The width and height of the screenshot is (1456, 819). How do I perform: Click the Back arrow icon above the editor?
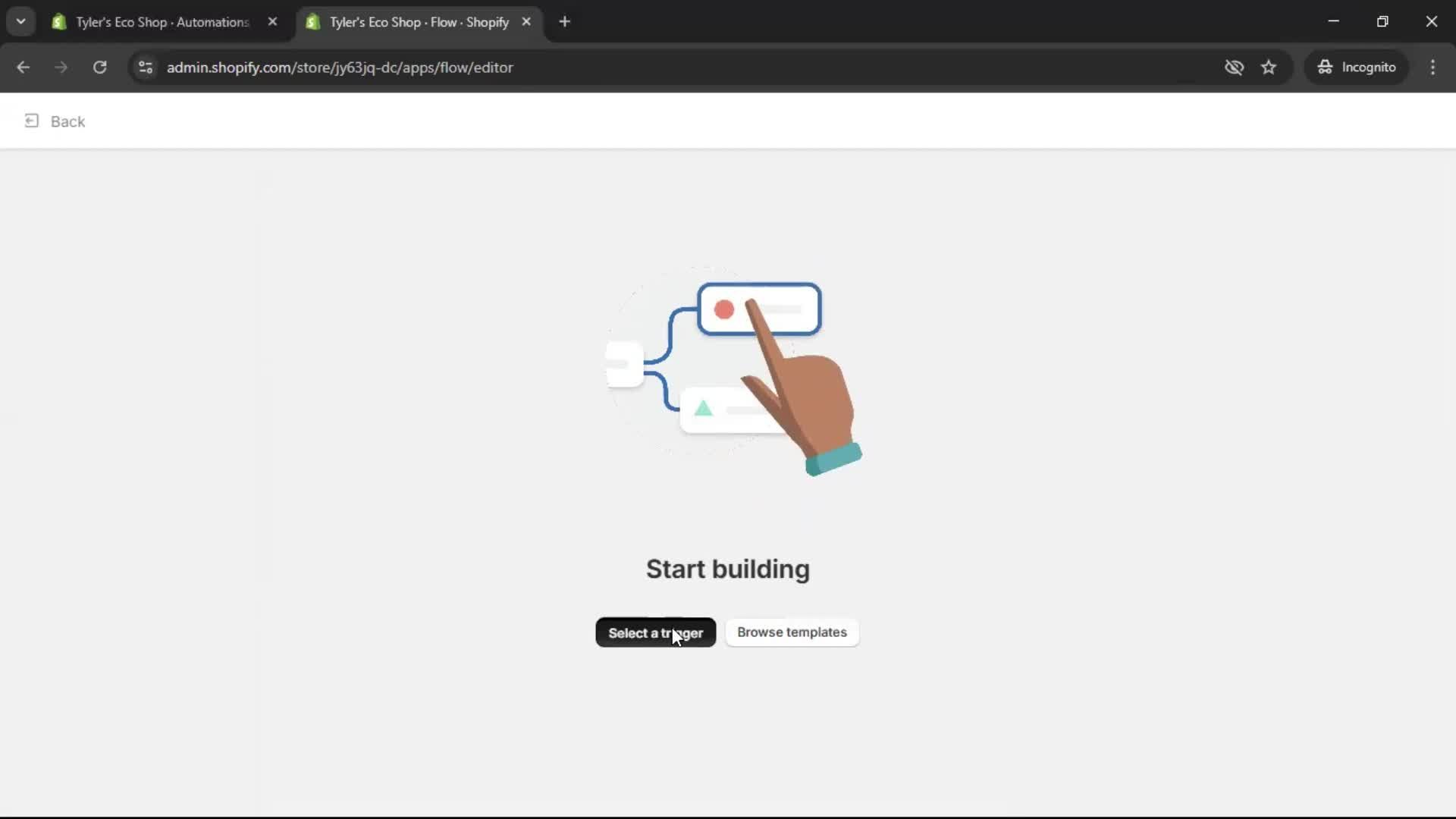click(x=32, y=121)
